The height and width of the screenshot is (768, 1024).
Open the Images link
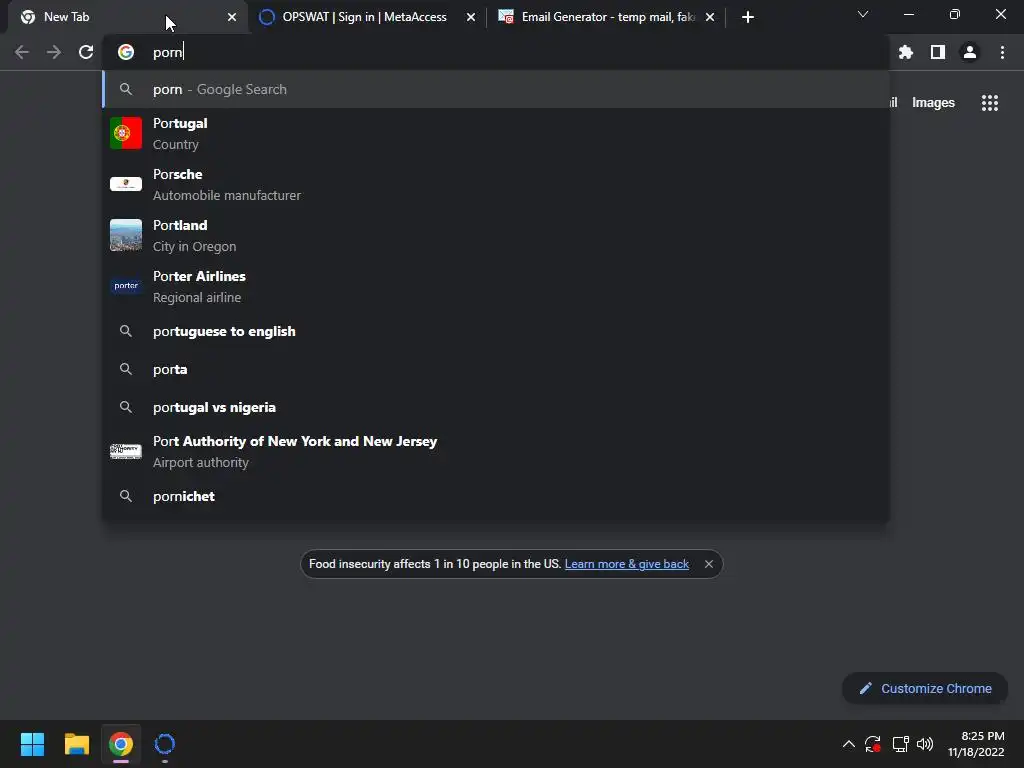[x=933, y=103]
